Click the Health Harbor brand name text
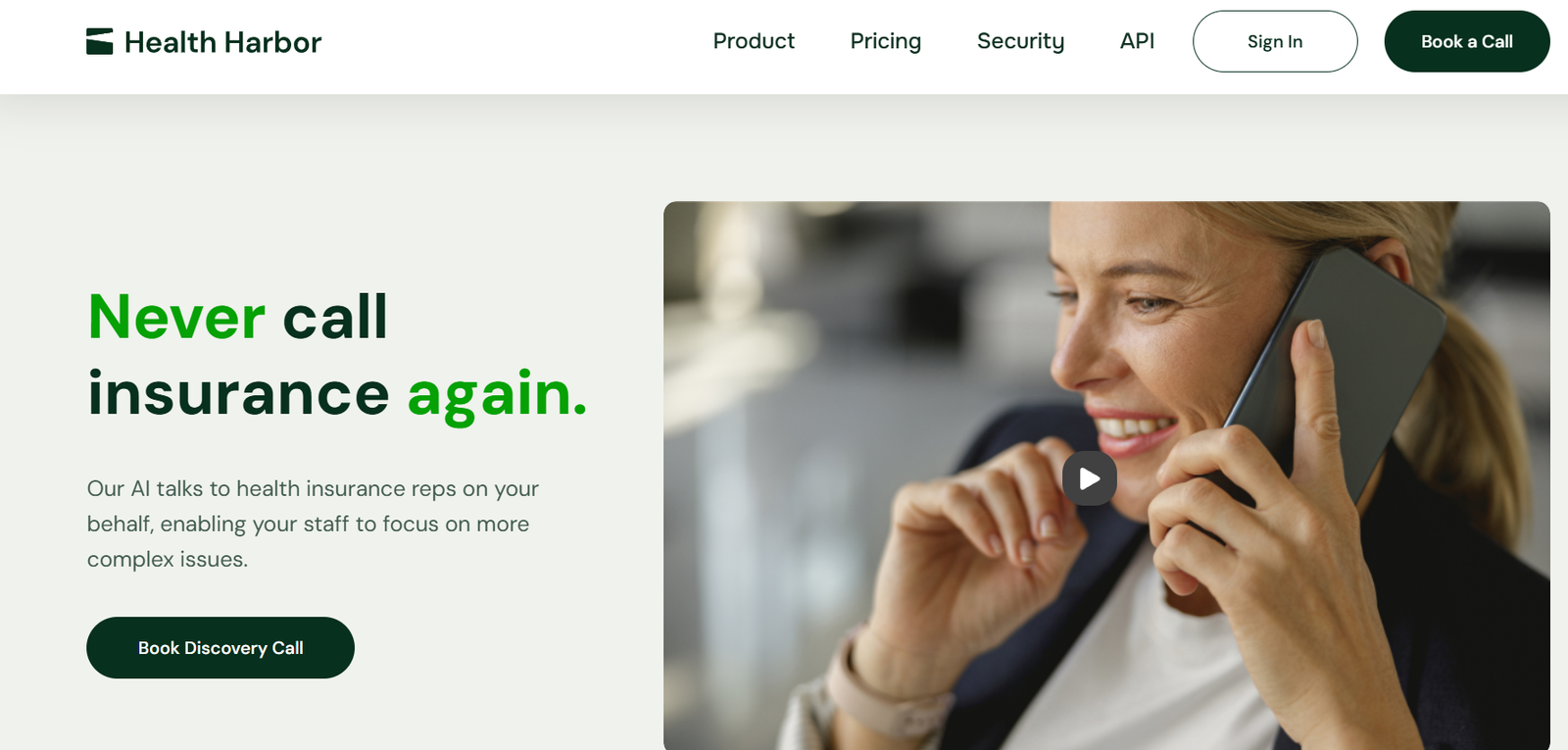Screen dimensions: 1568x750 (222, 42)
